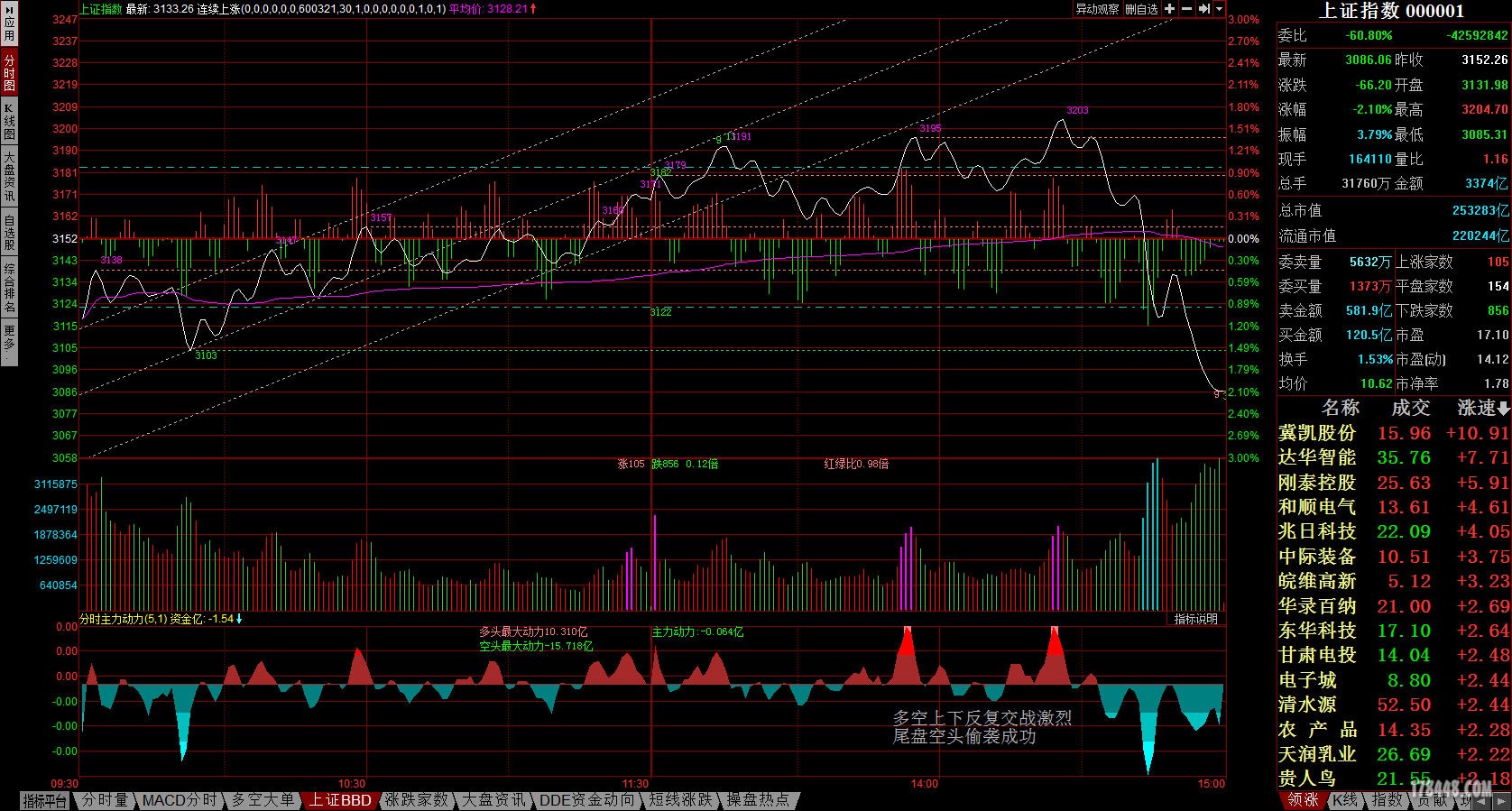Select stock row 天润乳业
The image size is (1512, 811).
click(x=1394, y=754)
